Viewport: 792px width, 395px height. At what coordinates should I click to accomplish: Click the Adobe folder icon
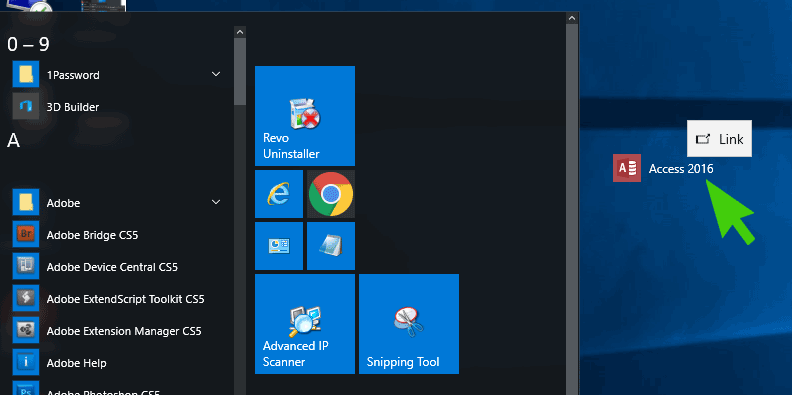coord(26,203)
